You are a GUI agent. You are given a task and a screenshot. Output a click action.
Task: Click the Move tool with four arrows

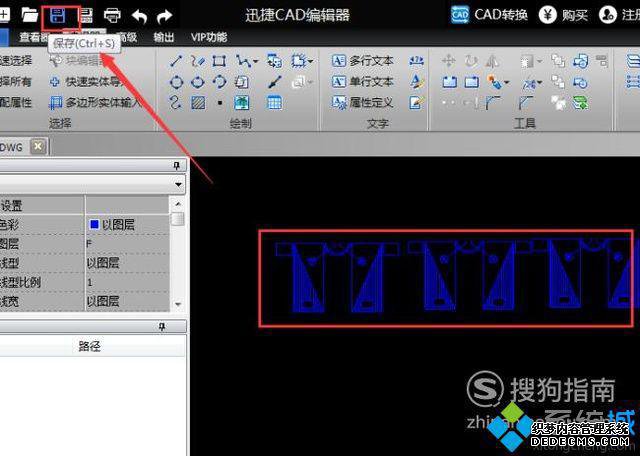(449, 61)
